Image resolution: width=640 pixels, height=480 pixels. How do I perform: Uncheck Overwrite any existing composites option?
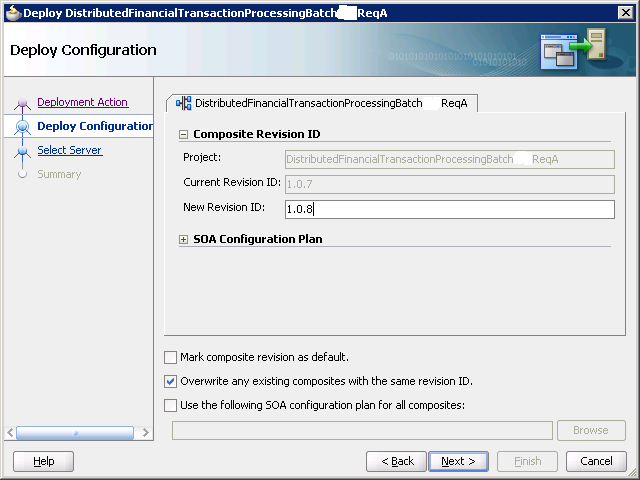pyautogui.click(x=170, y=381)
